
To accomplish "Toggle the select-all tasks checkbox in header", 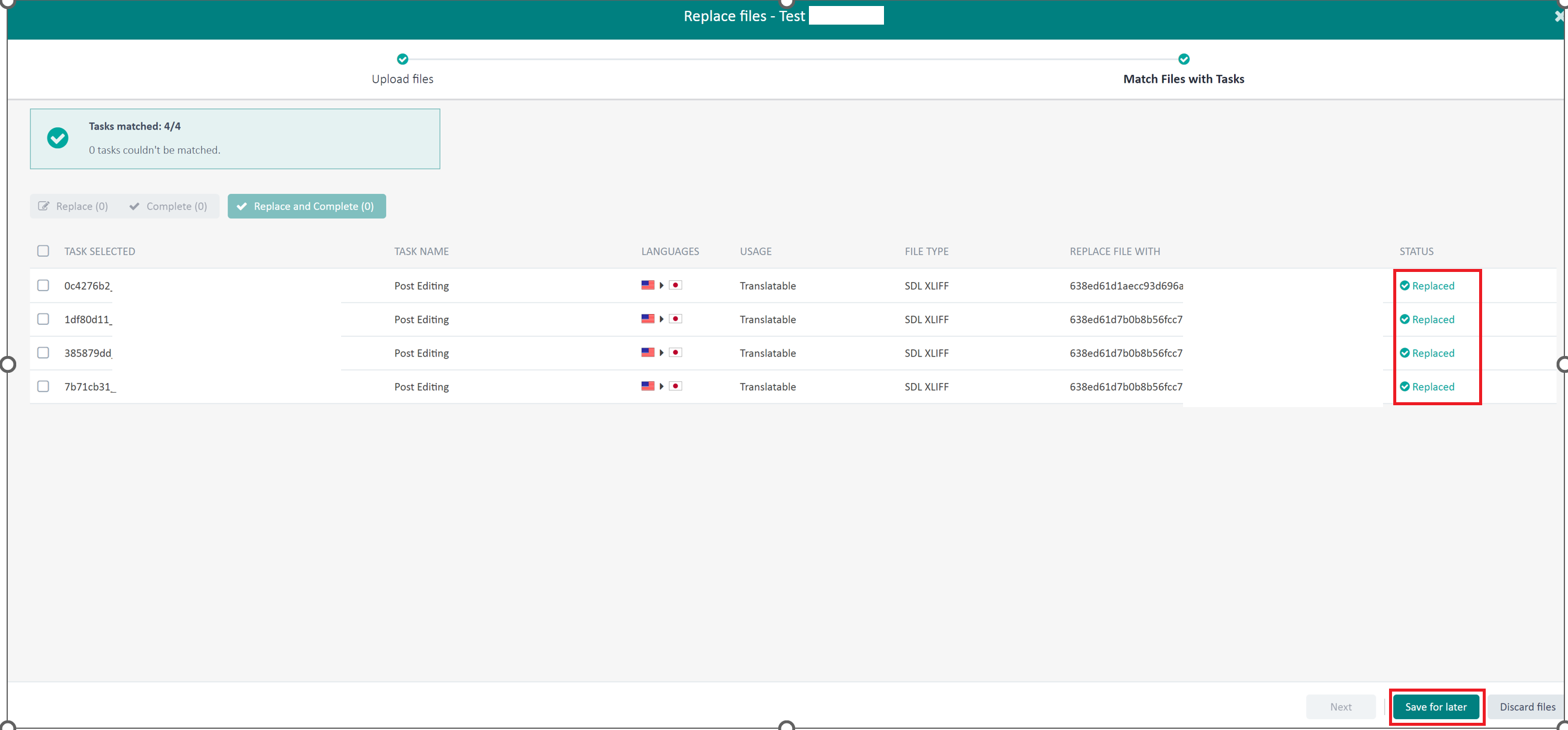I will (43, 250).
